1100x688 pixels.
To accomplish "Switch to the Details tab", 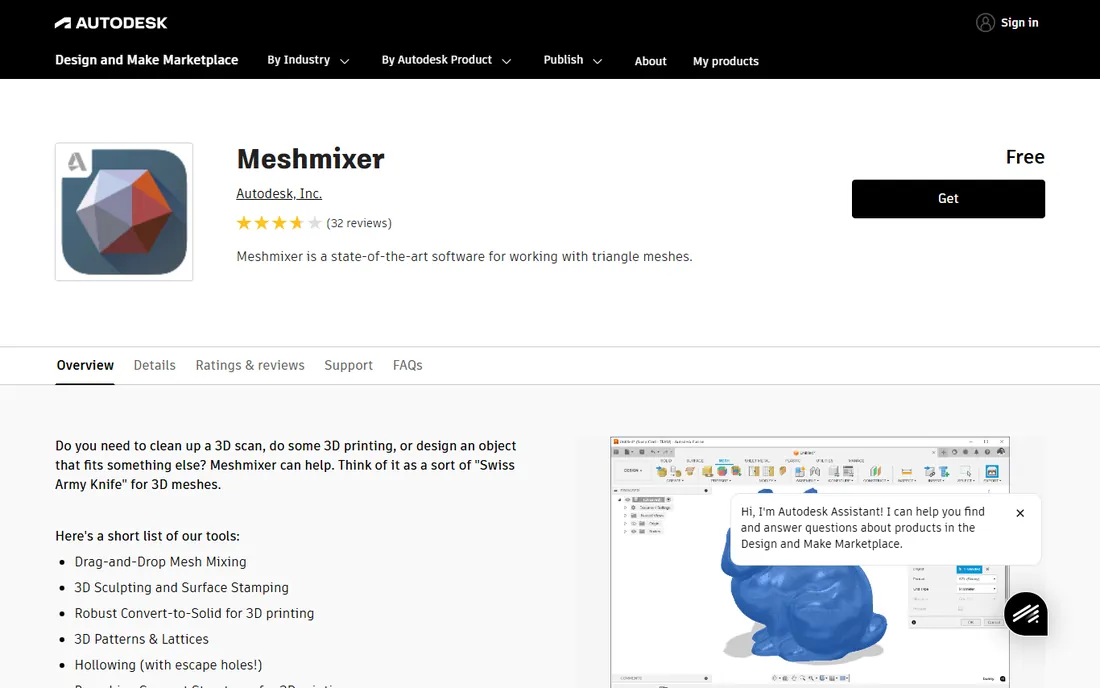I will [x=154, y=365].
